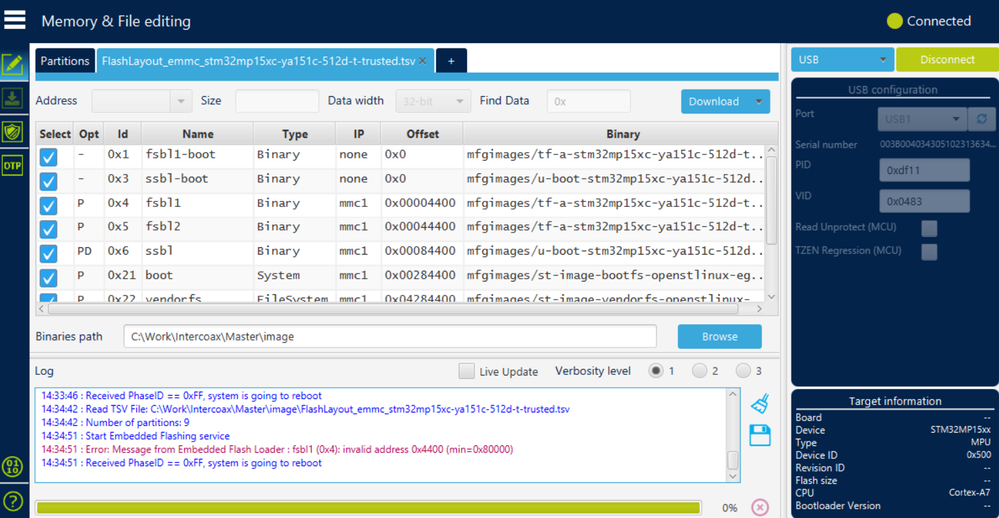The height and width of the screenshot is (518, 999).
Task: Refresh the USB port list
Action: pos(982,119)
